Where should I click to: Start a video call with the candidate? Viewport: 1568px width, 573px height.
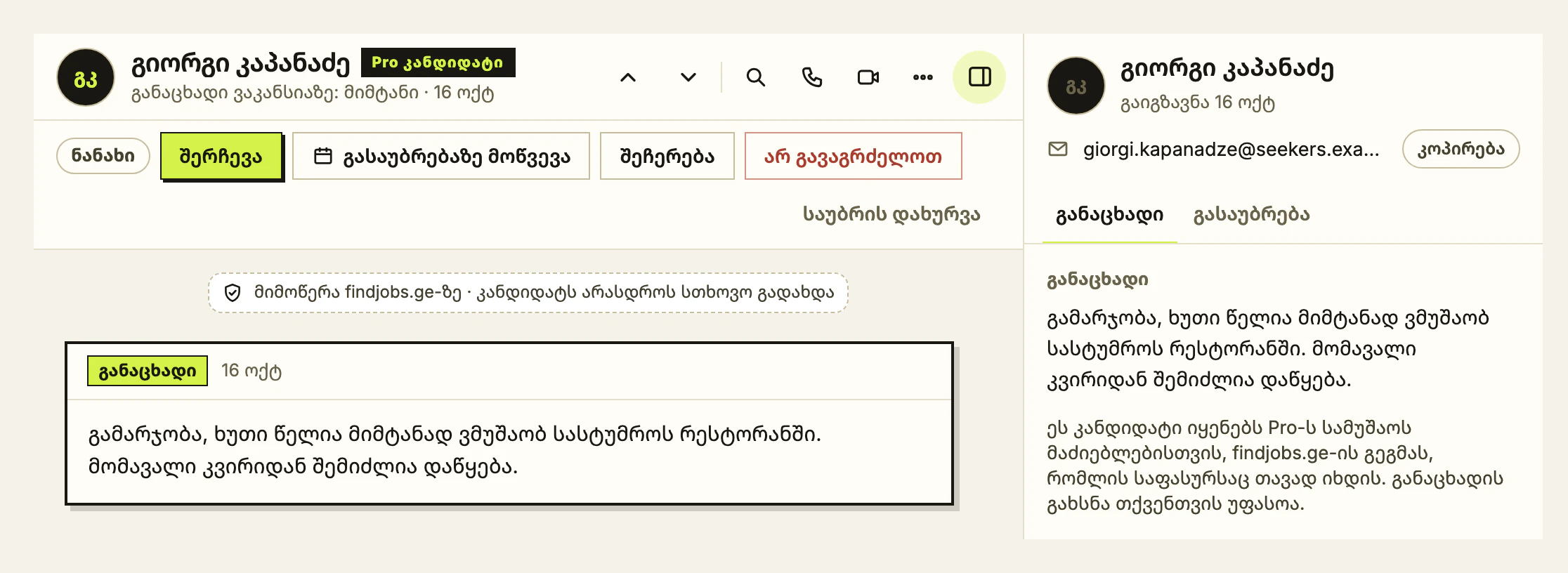click(x=868, y=77)
